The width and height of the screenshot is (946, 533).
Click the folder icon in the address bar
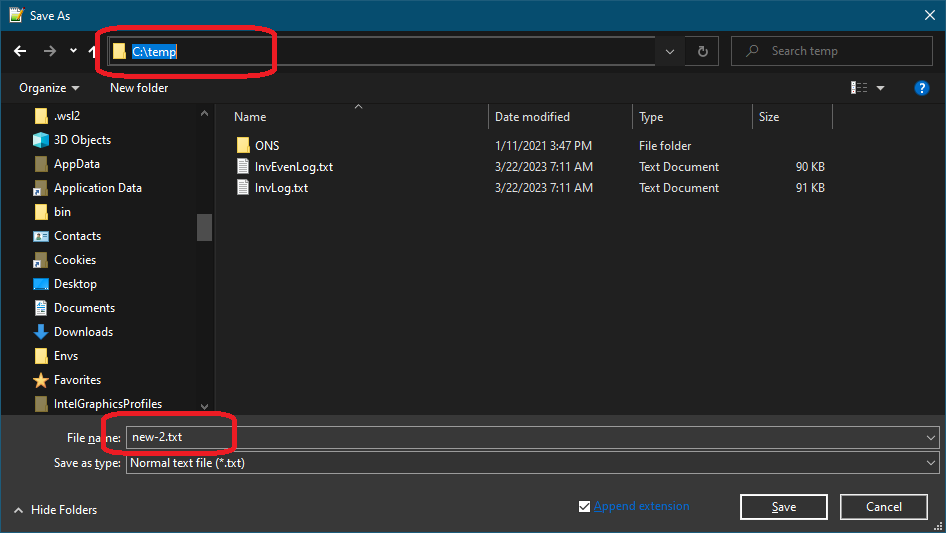coord(119,51)
